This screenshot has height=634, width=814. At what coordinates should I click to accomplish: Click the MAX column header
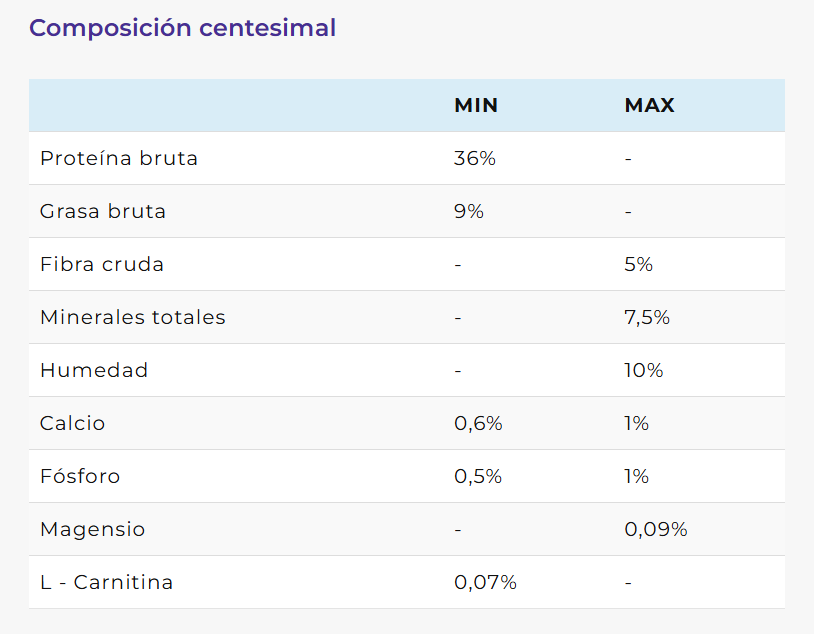click(x=649, y=105)
